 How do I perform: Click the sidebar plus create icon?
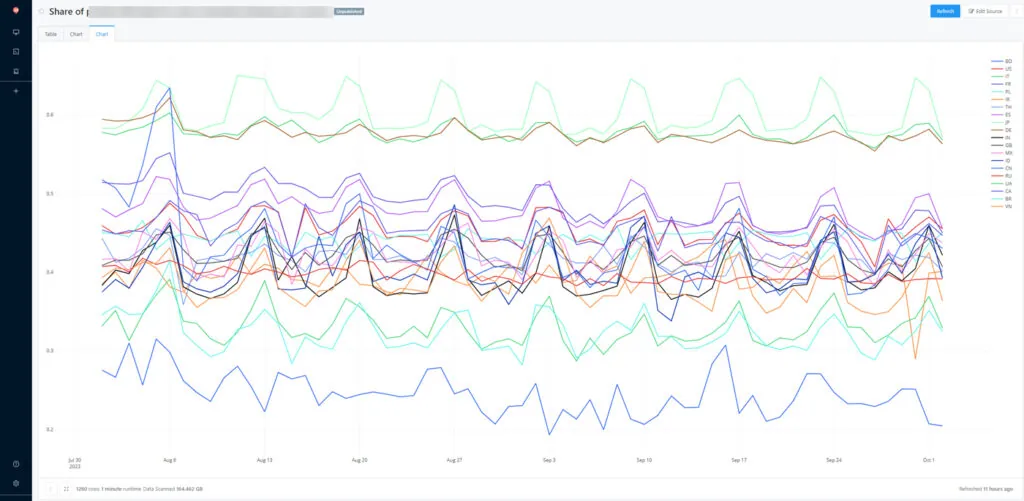coord(16,91)
